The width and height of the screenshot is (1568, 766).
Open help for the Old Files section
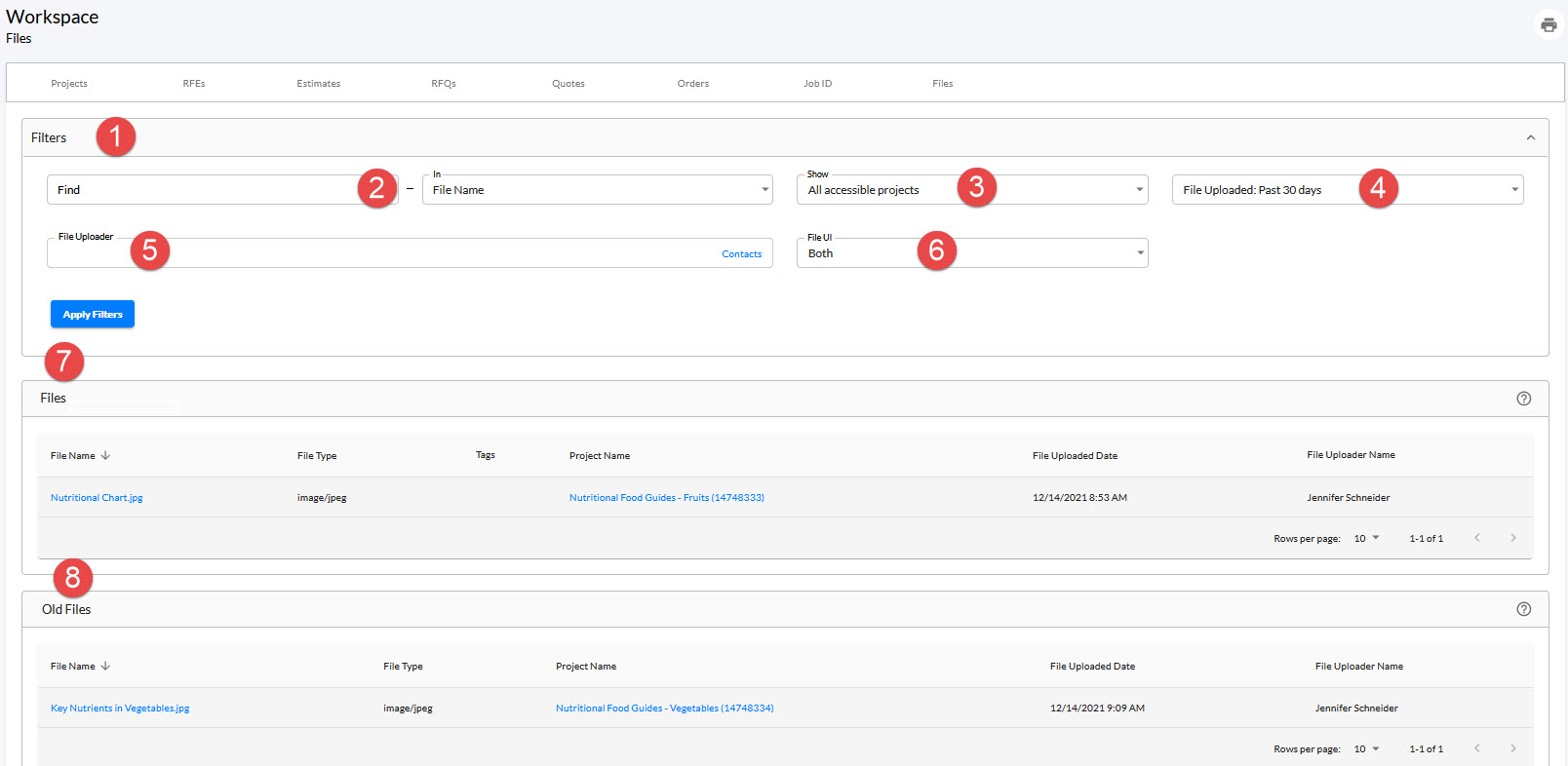(x=1524, y=609)
